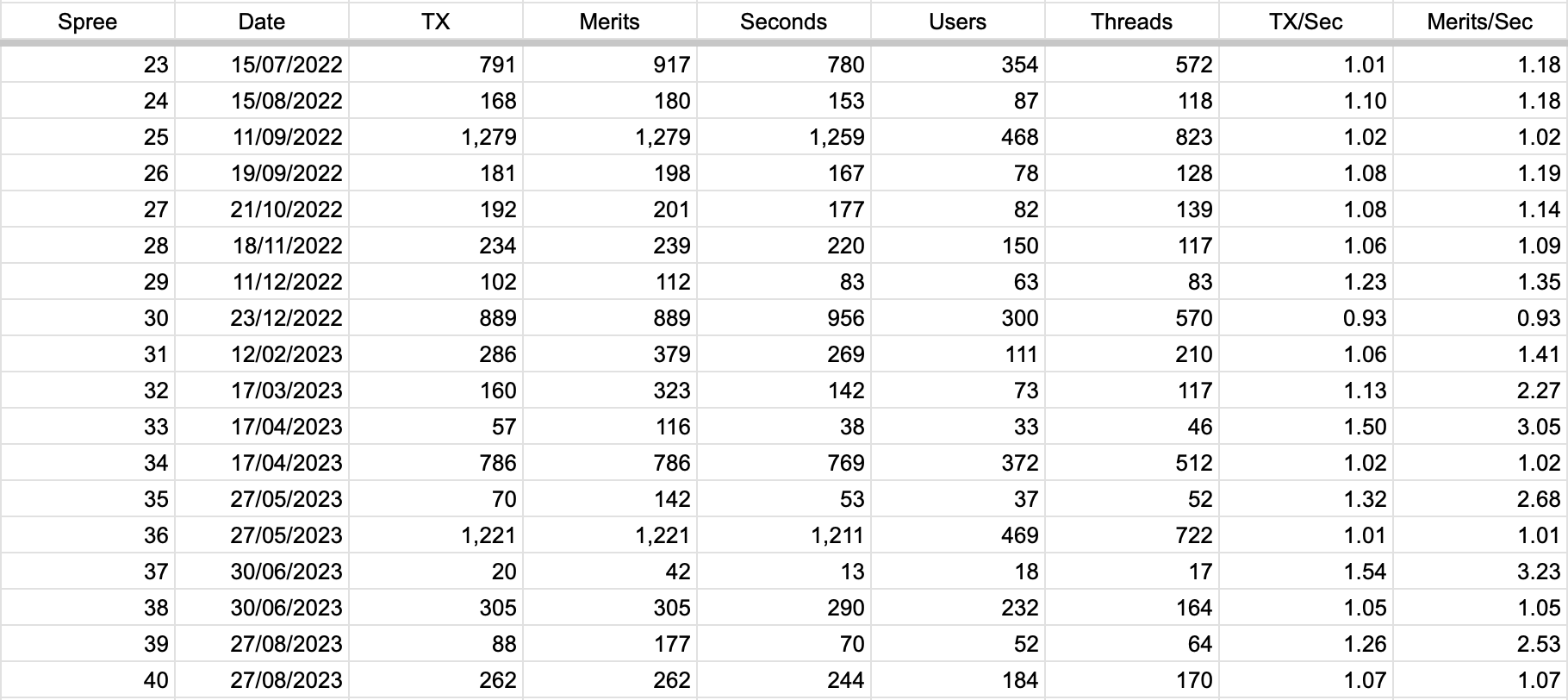Select the Spree cell numbered 40
This screenshot has width=1568, height=700.
pos(87,680)
